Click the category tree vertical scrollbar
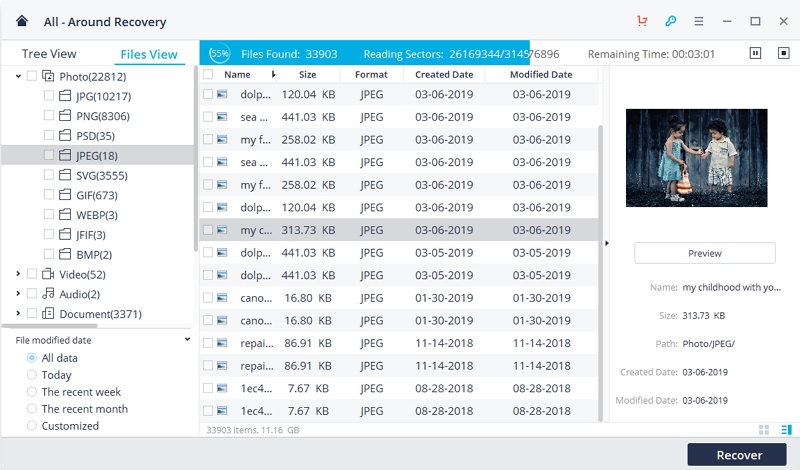The height and width of the screenshot is (470, 800). [x=195, y=158]
